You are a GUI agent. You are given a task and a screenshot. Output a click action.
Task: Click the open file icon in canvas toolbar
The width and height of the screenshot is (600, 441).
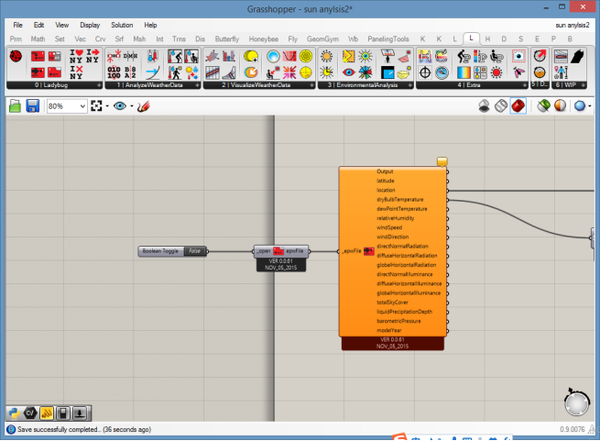pos(13,106)
